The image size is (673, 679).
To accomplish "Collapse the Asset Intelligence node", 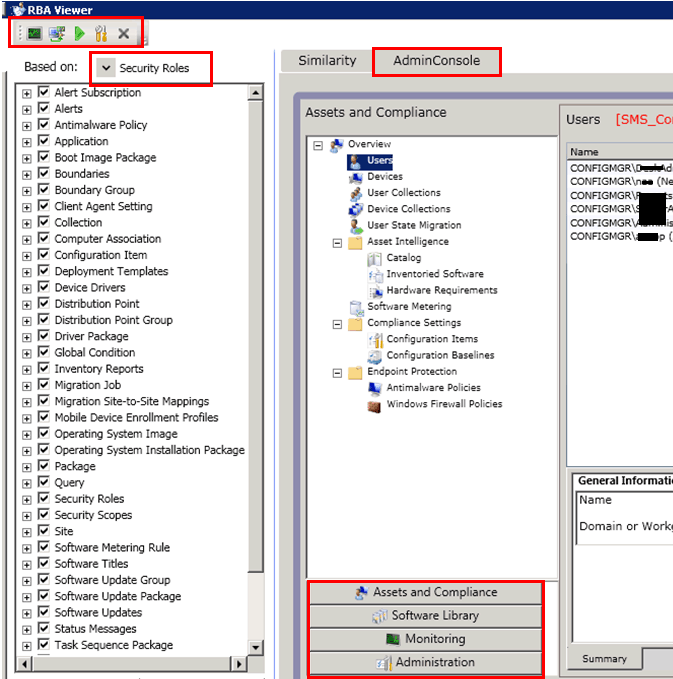I will point(337,243).
